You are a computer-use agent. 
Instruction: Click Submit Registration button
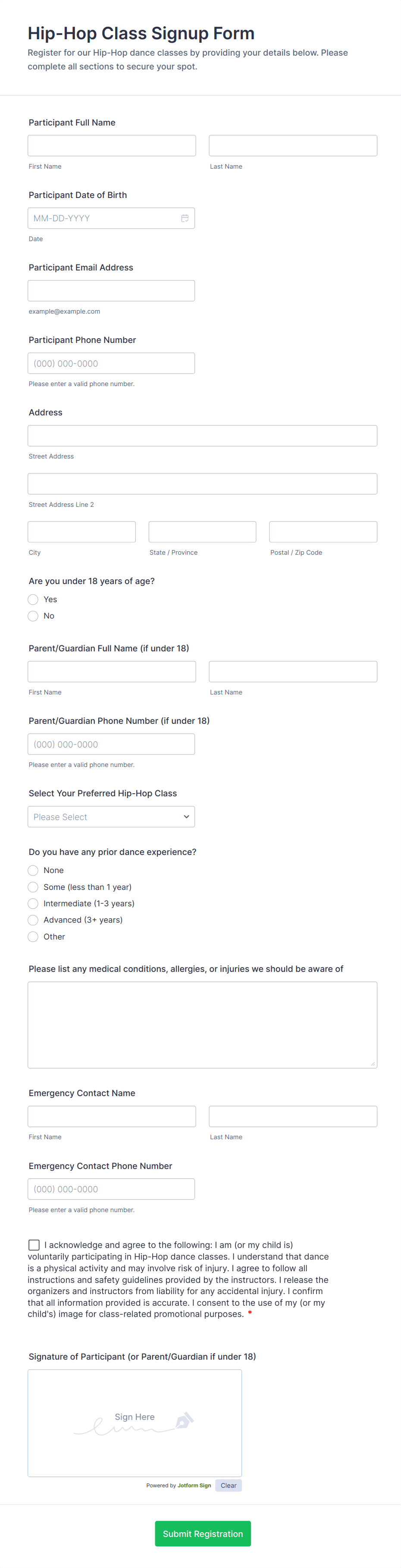(x=203, y=1533)
